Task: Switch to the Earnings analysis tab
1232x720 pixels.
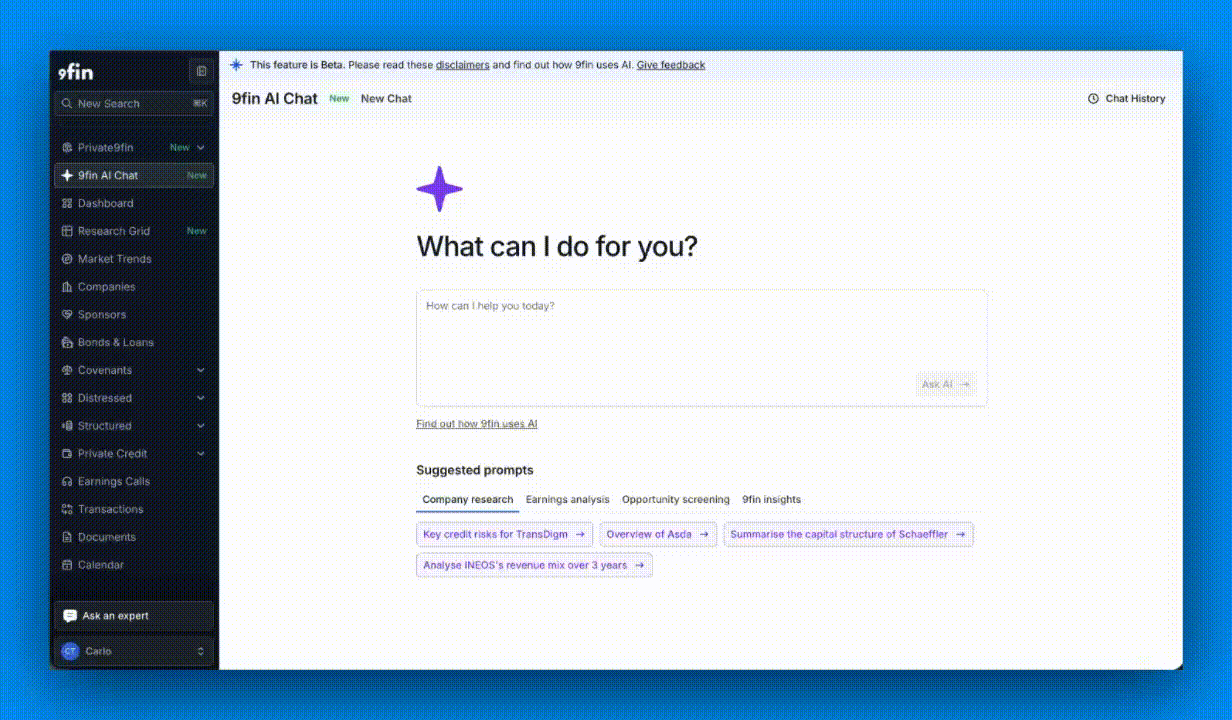Action: click(x=567, y=500)
